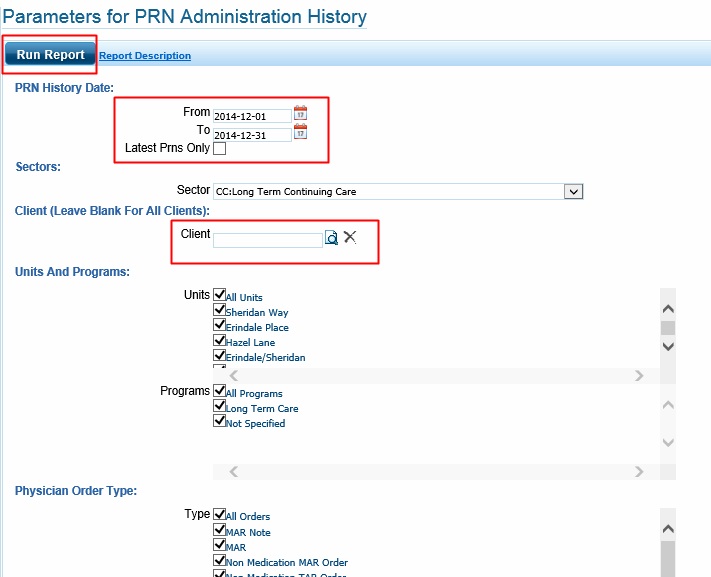The height and width of the screenshot is (577, 711).
Task: Expand the Sector dropdown list
Action: click(x=573, y=191)
